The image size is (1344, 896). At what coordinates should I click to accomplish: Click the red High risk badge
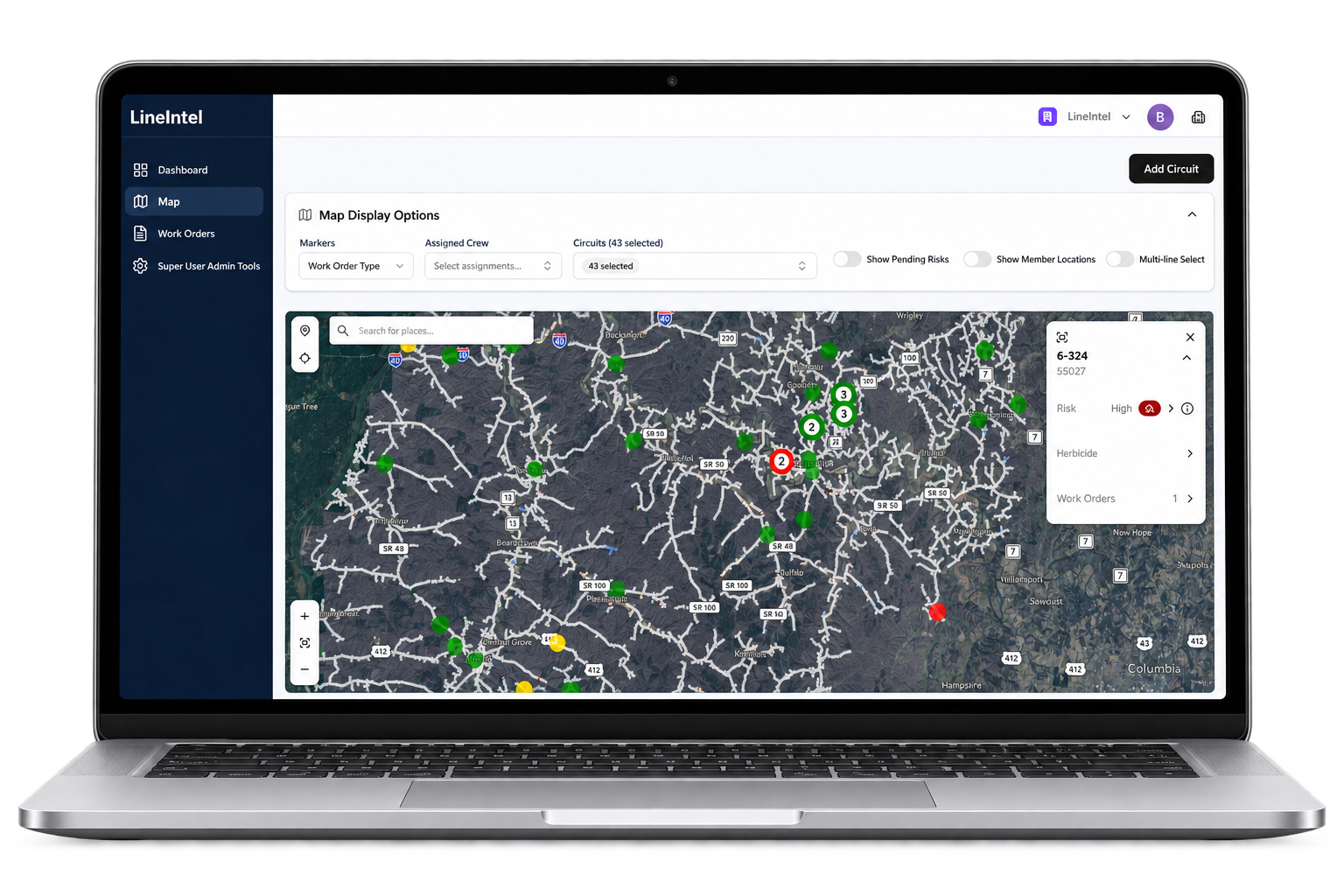click(x=1150, y=409)
